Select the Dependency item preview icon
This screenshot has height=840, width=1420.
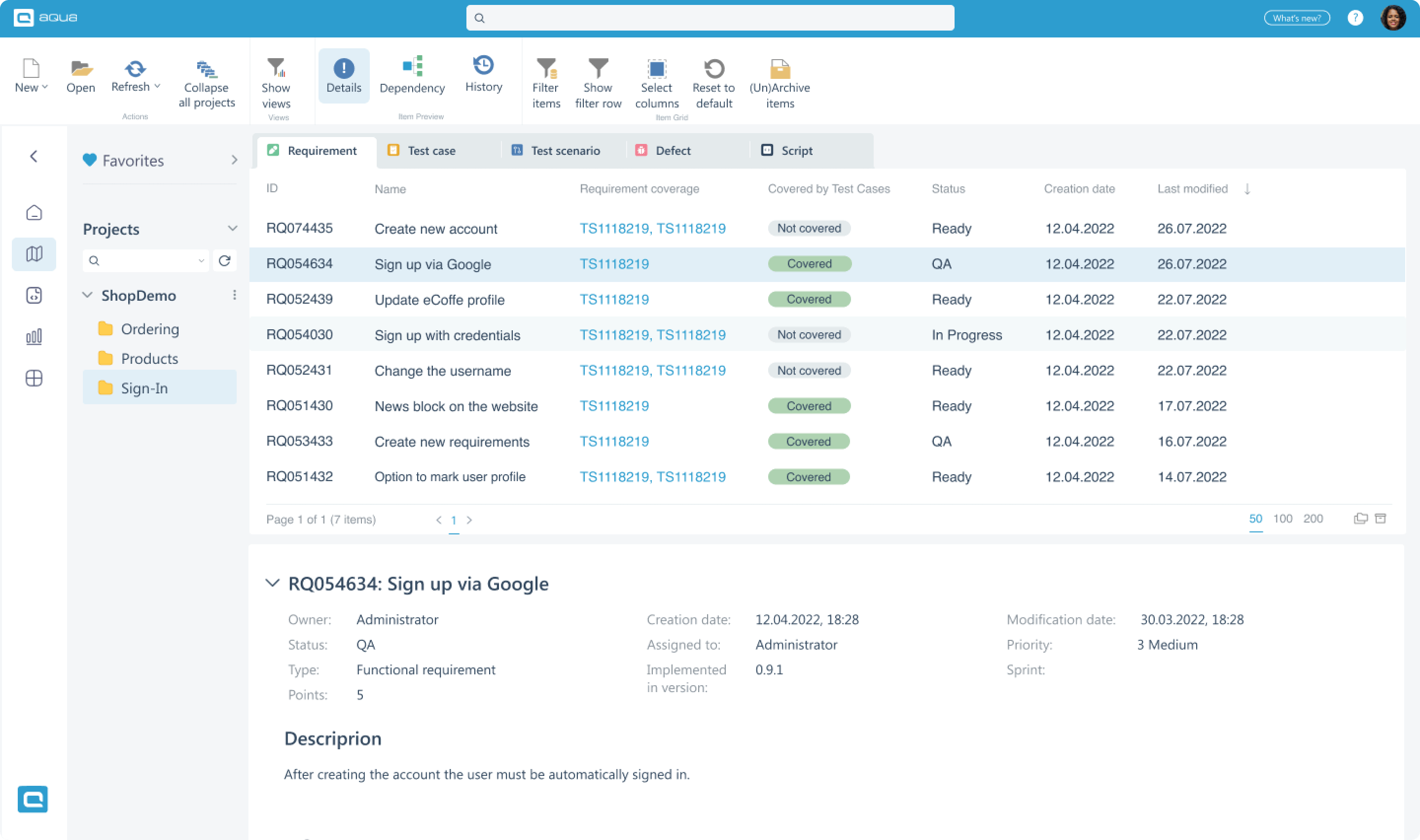[x=413, y=76]
